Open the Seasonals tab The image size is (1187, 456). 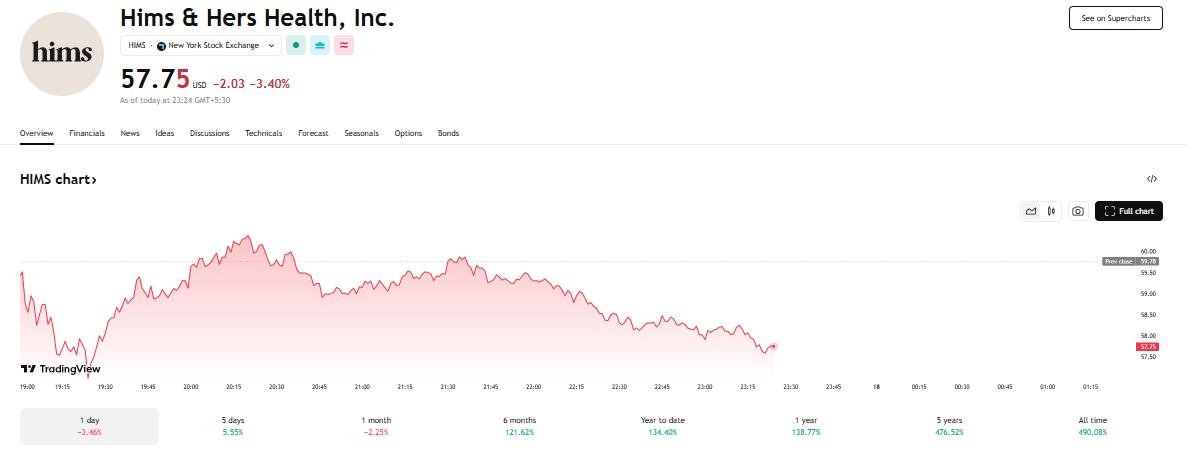pyautogui.click(x=361, y=133)
